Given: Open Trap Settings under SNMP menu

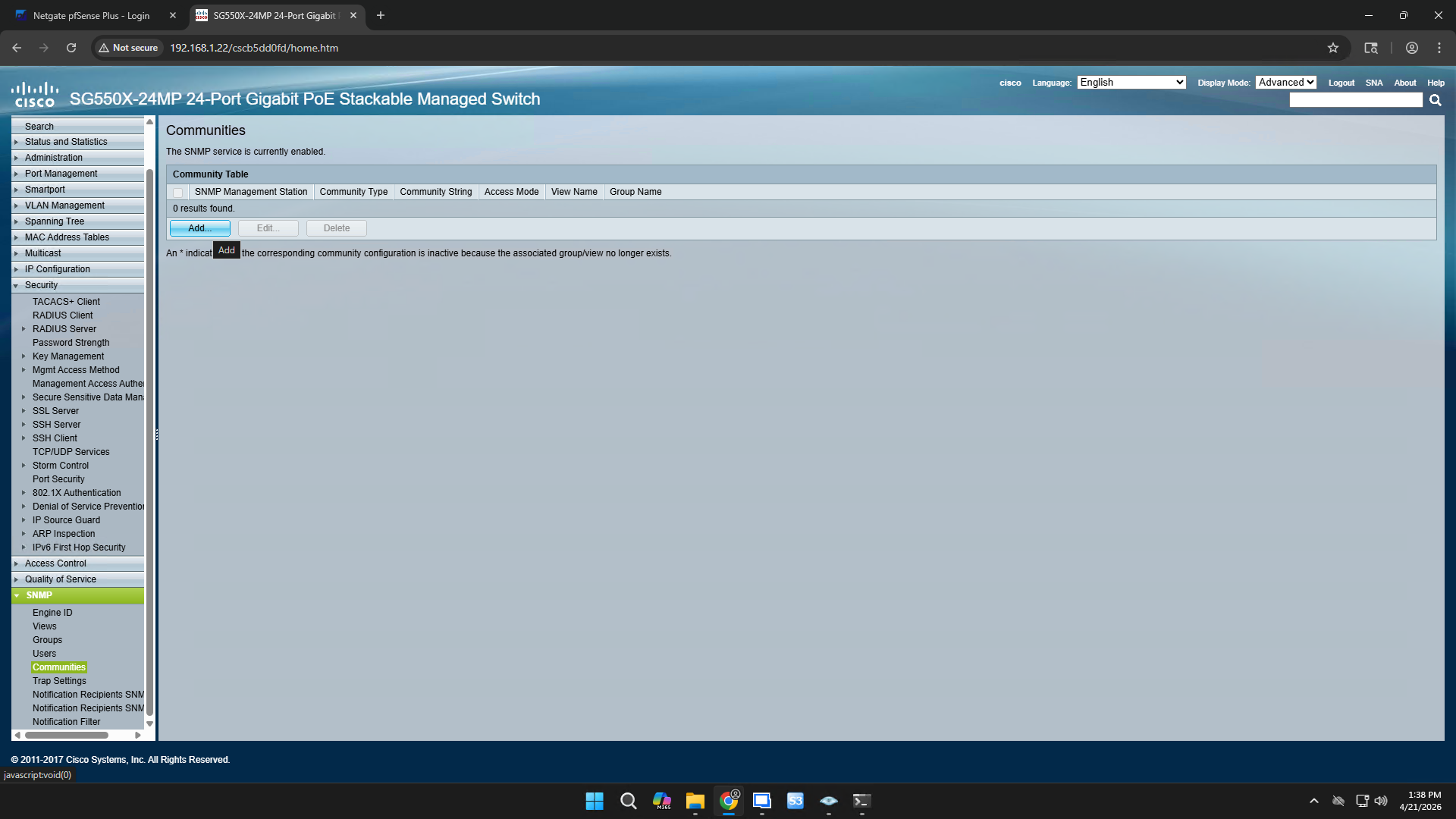Looking at the screenshot, I should 59,681.
